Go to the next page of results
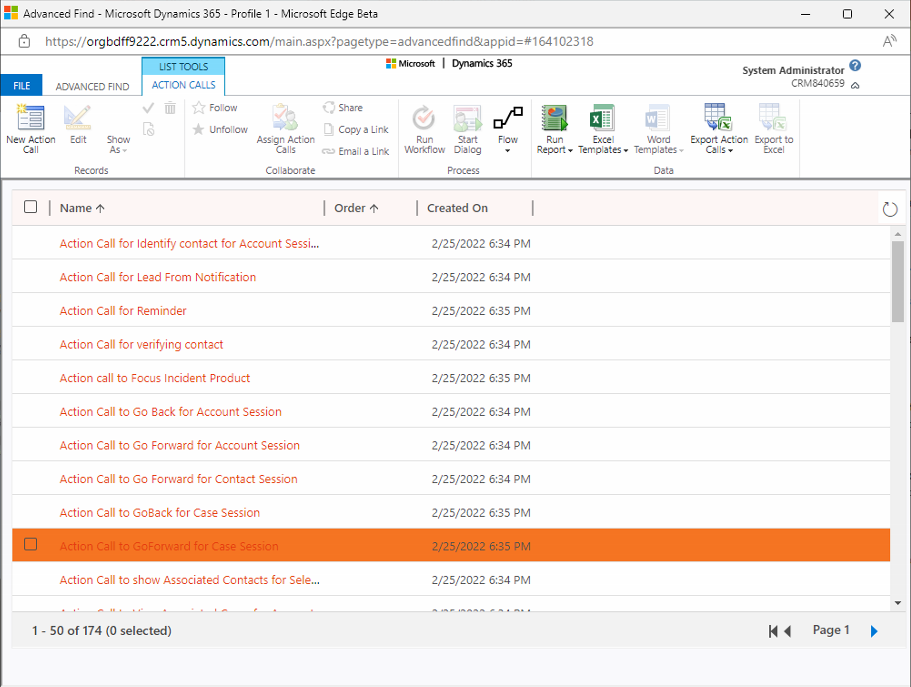Image resolution: width=911 pixels, height=687 pixels. (874, 631)
